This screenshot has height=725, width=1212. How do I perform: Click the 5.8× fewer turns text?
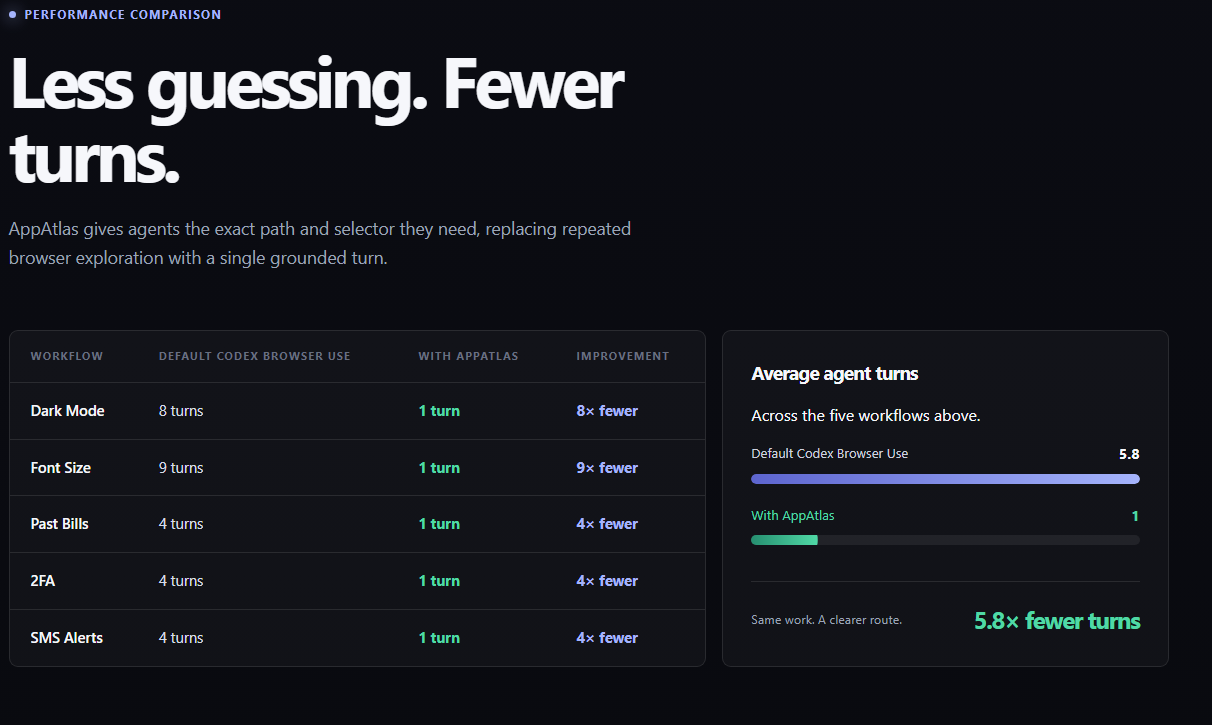[x=1057, y=621]
